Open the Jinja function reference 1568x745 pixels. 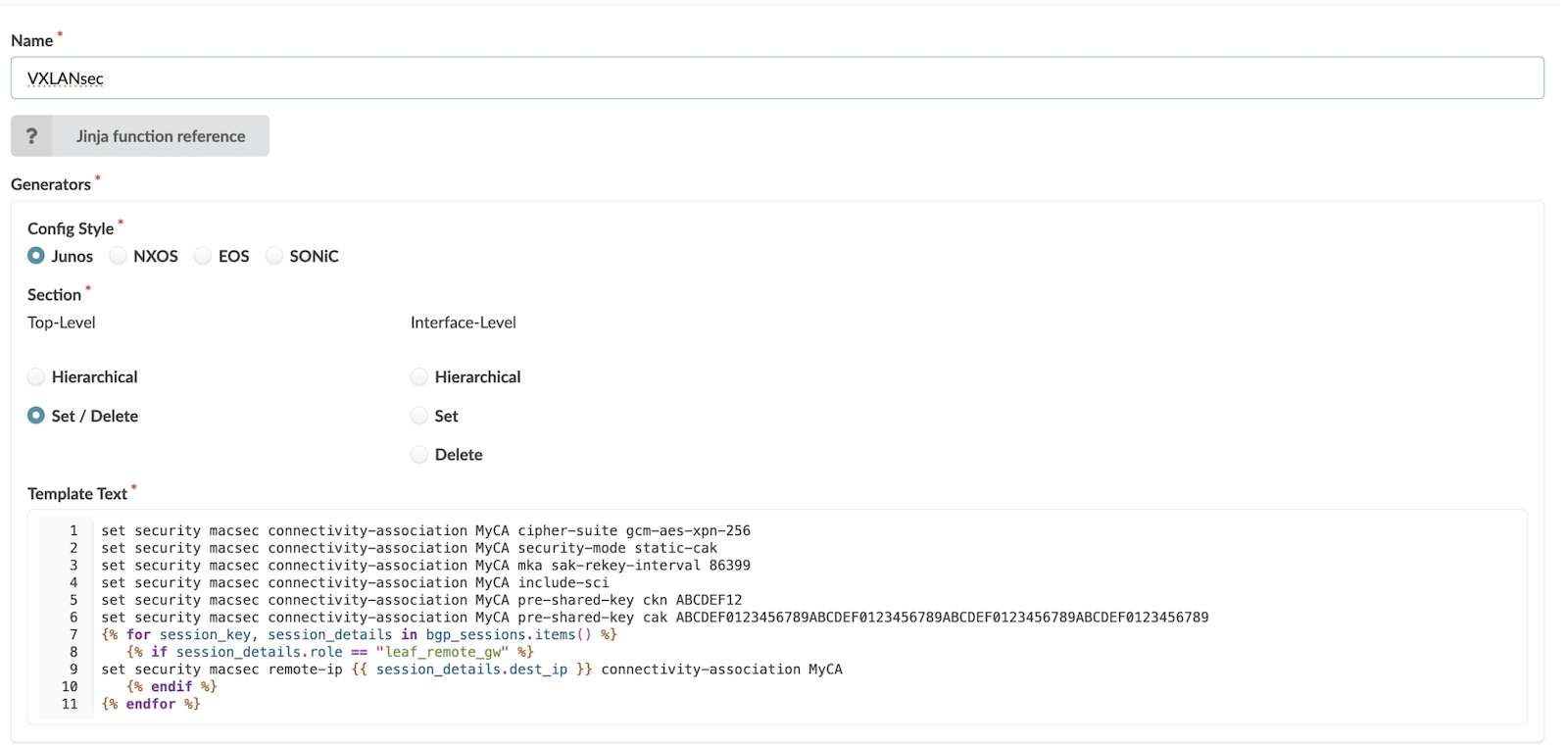161,136
